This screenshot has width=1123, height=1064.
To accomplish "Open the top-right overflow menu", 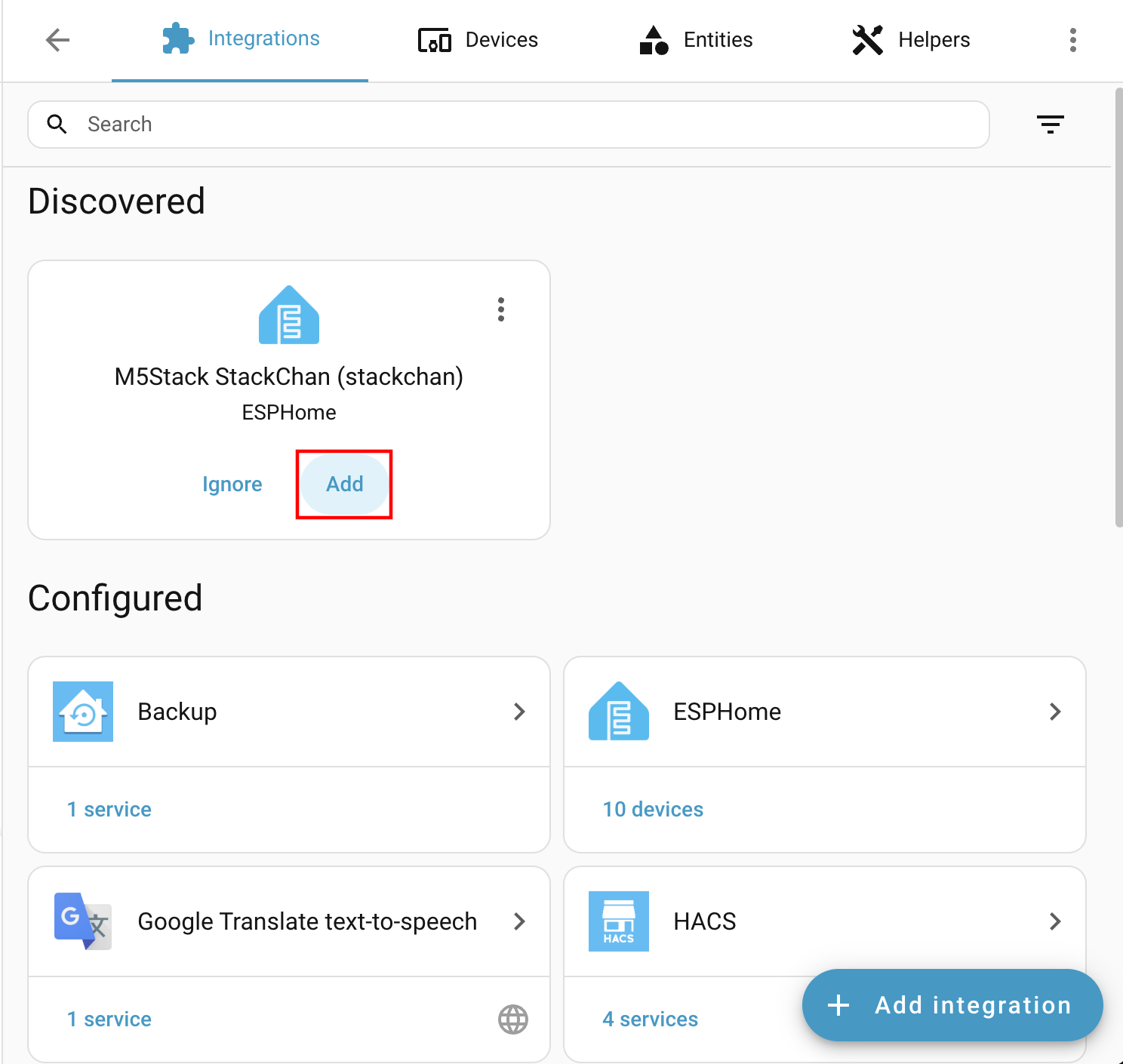I will tap(1072, 40).
